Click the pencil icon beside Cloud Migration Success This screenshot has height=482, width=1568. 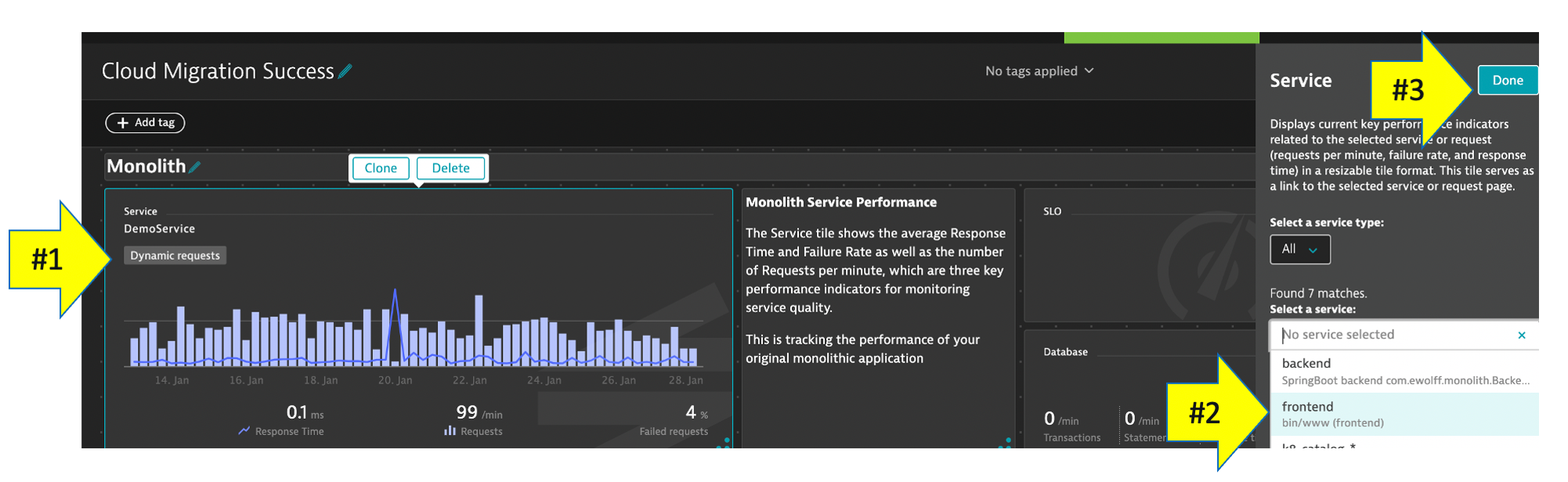pos(345,71)
